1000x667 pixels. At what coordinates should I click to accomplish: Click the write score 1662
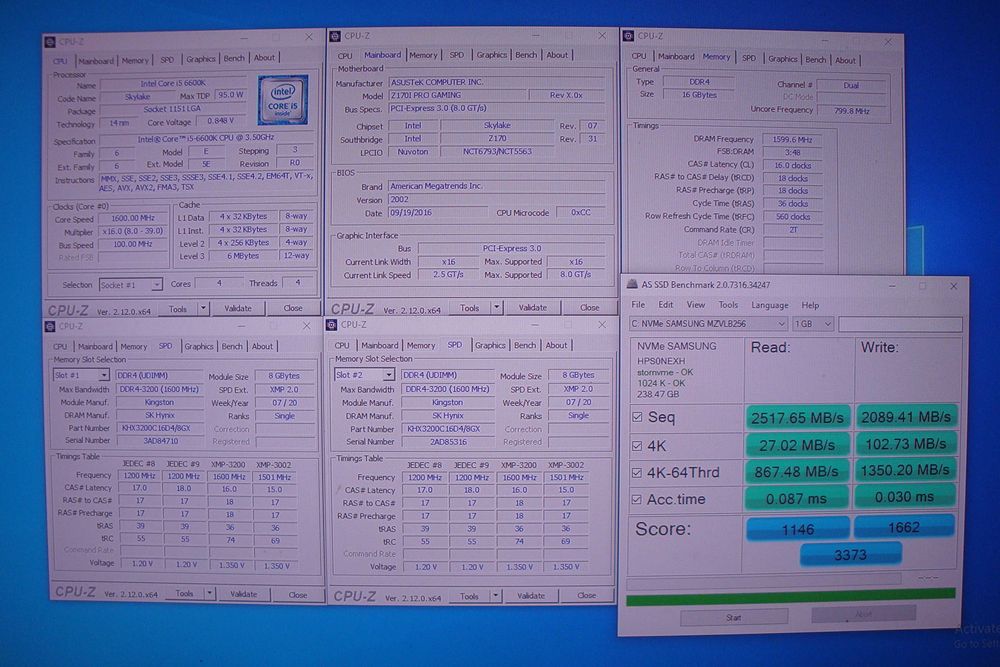[904, 527]
